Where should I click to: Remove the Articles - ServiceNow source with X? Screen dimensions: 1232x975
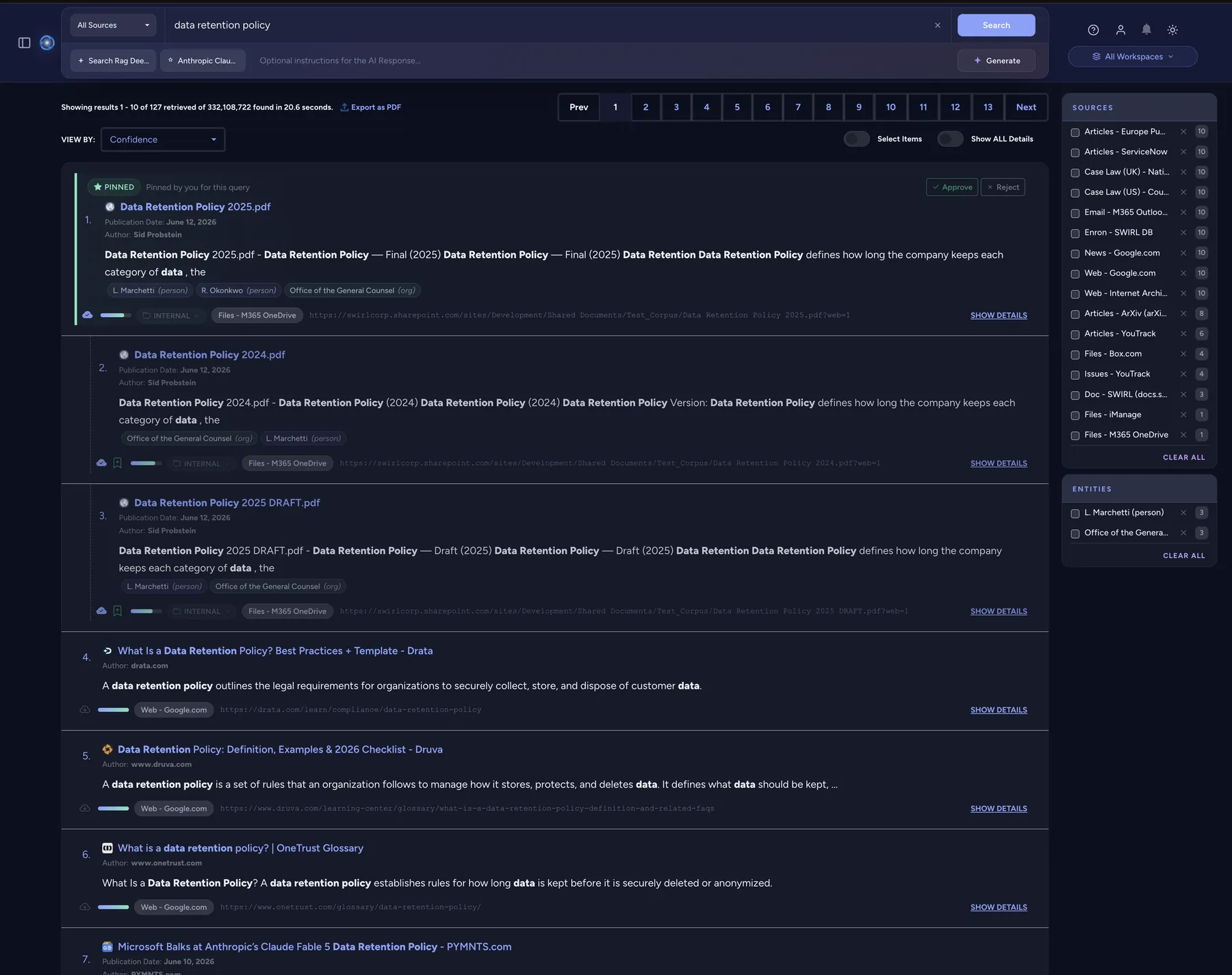point(1183,152)
